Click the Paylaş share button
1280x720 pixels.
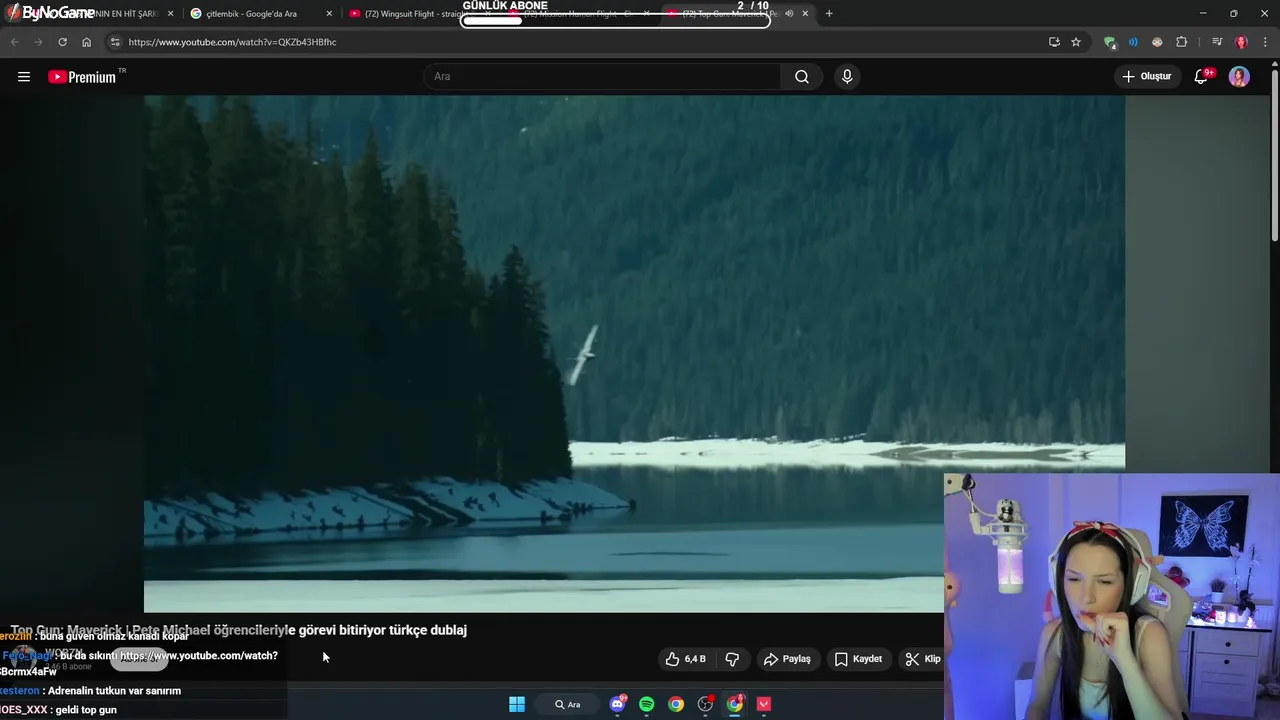(x=787, y=659)
